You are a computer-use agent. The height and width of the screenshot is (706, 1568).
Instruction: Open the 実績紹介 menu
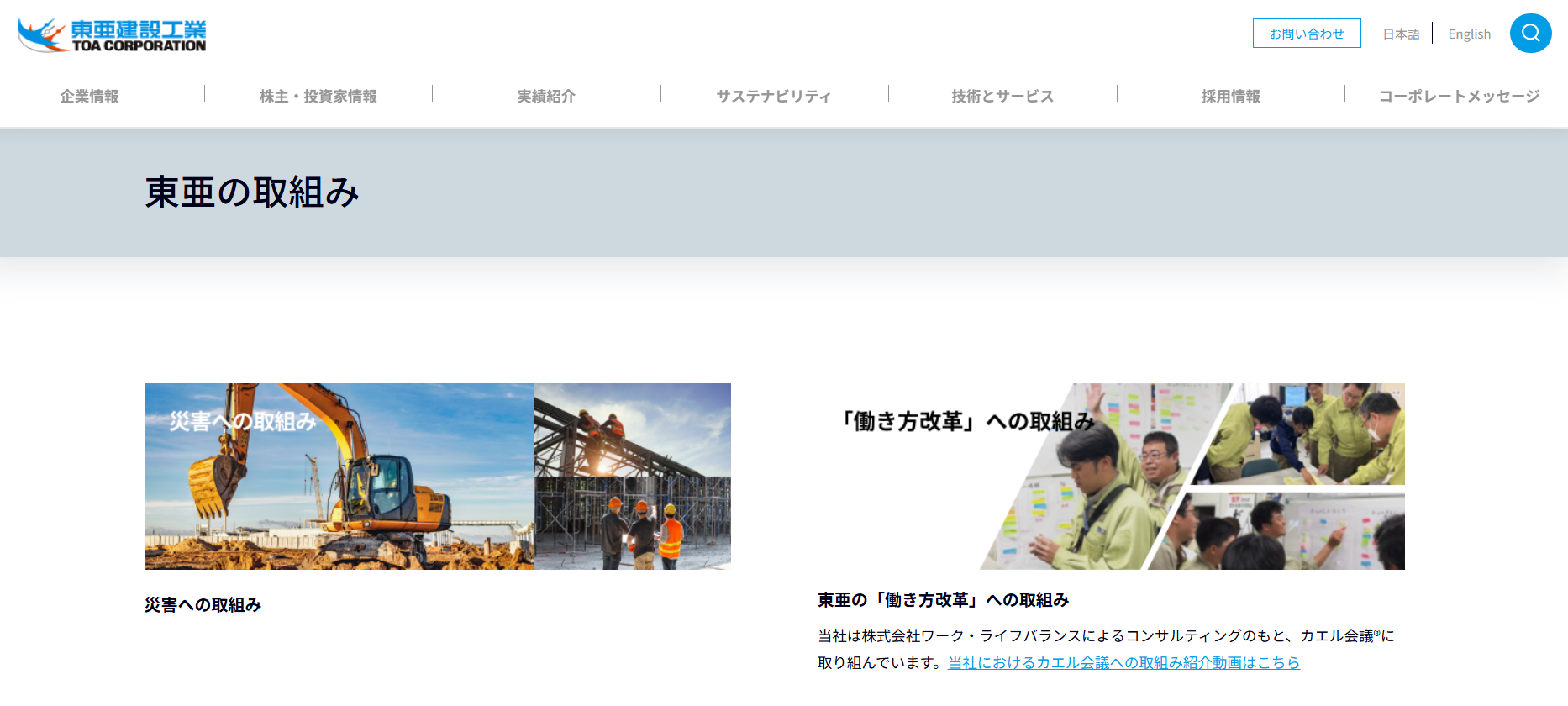point(546,96)
